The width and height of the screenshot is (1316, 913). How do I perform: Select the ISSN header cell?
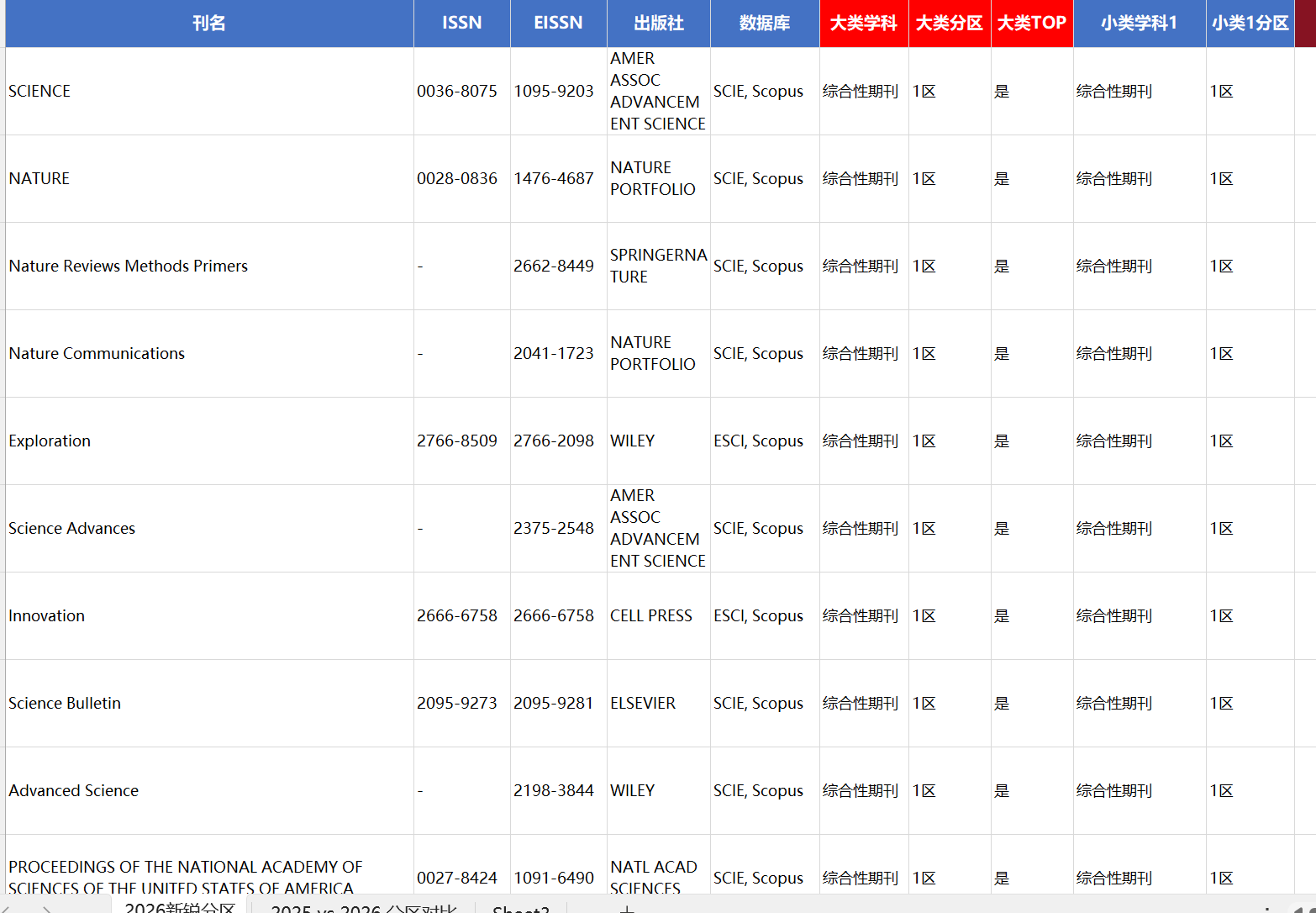coord(462,24)
